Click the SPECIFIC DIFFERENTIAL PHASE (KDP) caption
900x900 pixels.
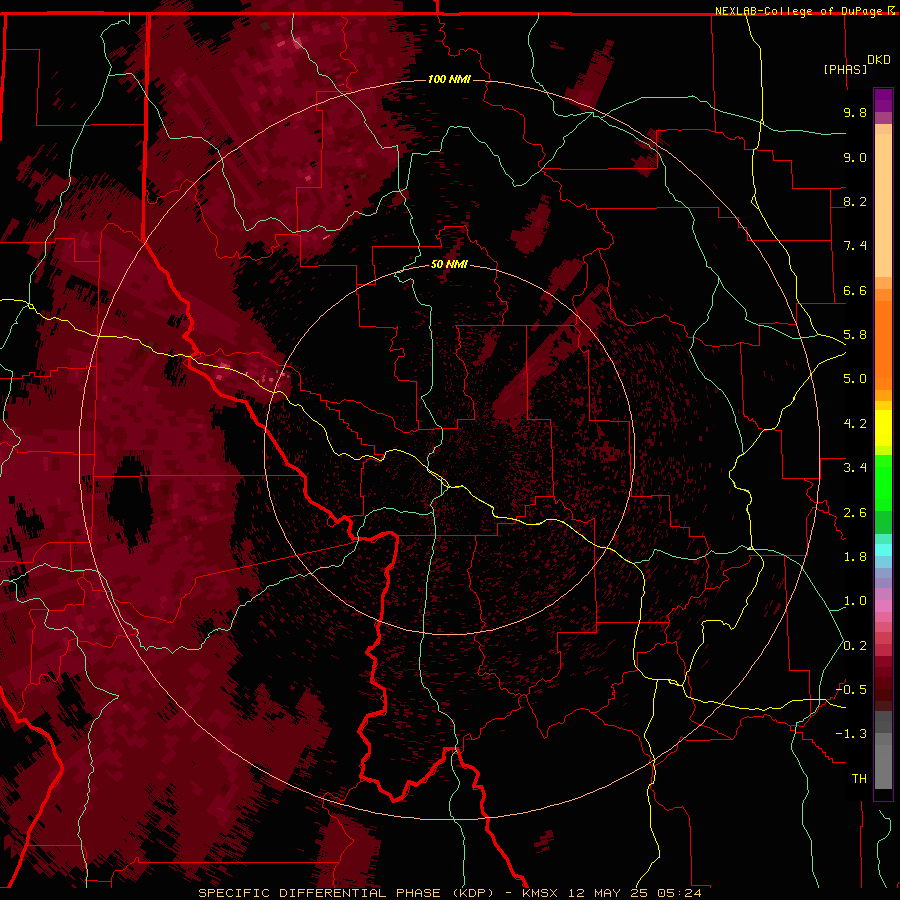tap(346, 893)
